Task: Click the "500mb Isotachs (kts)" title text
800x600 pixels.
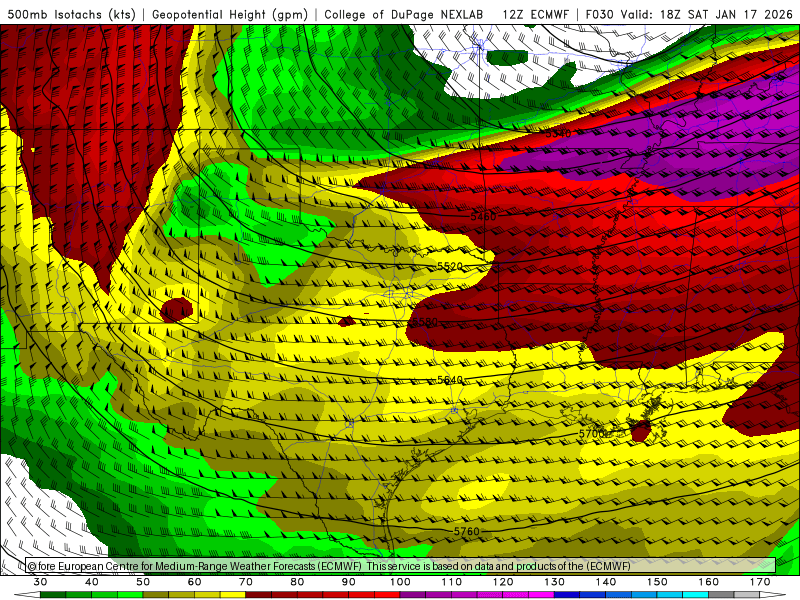Action: click(x=71, y=14)
